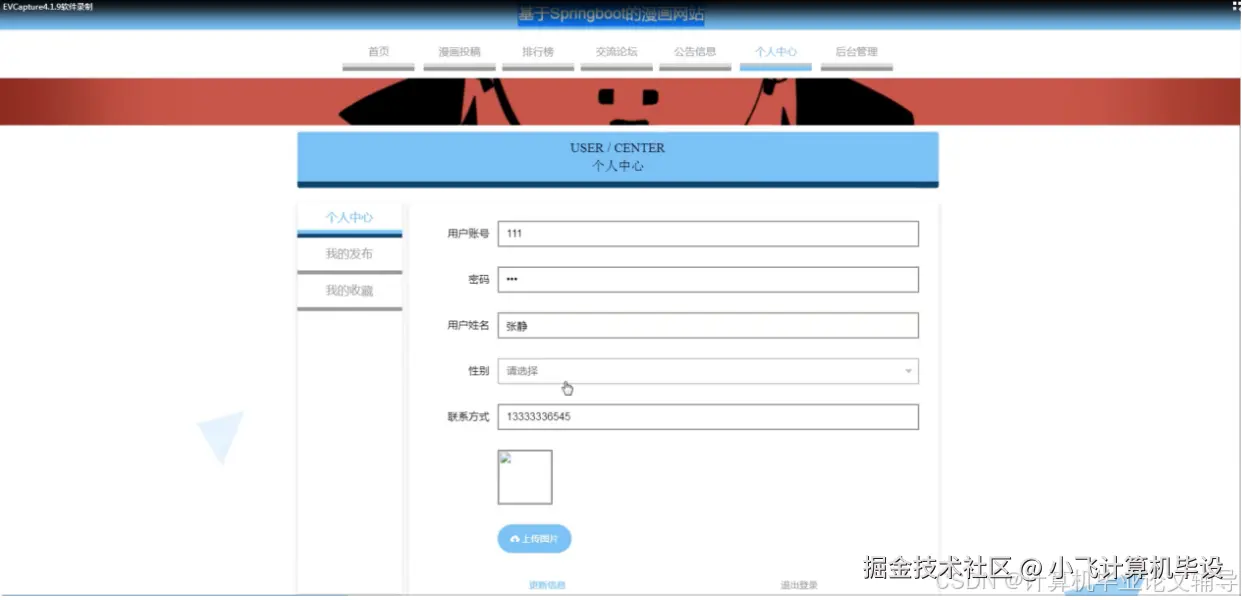Open the 首页 navigation tab
Screen dimensions: 1242x600
tap(378, 53)
